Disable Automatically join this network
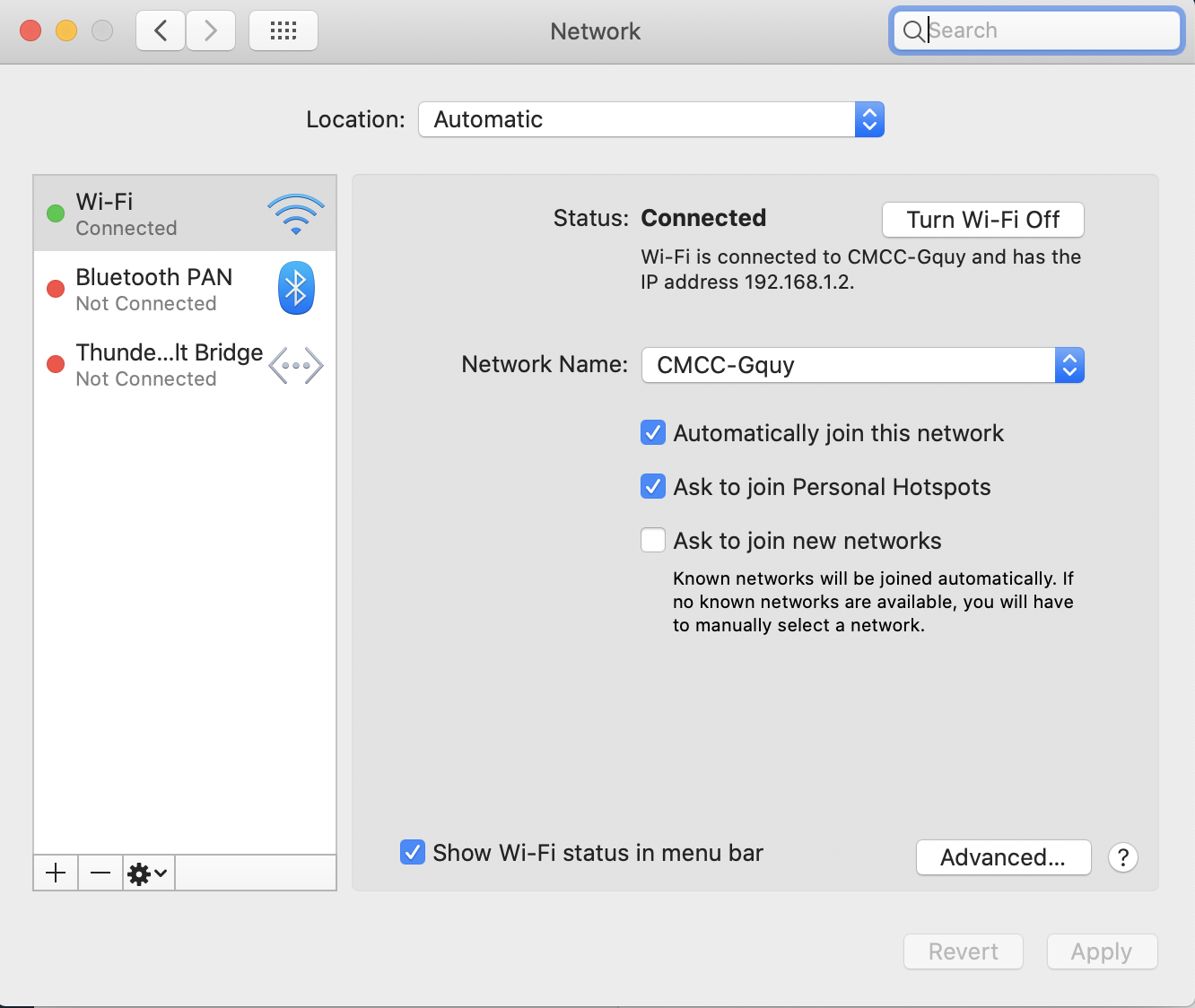 (653, 433)
